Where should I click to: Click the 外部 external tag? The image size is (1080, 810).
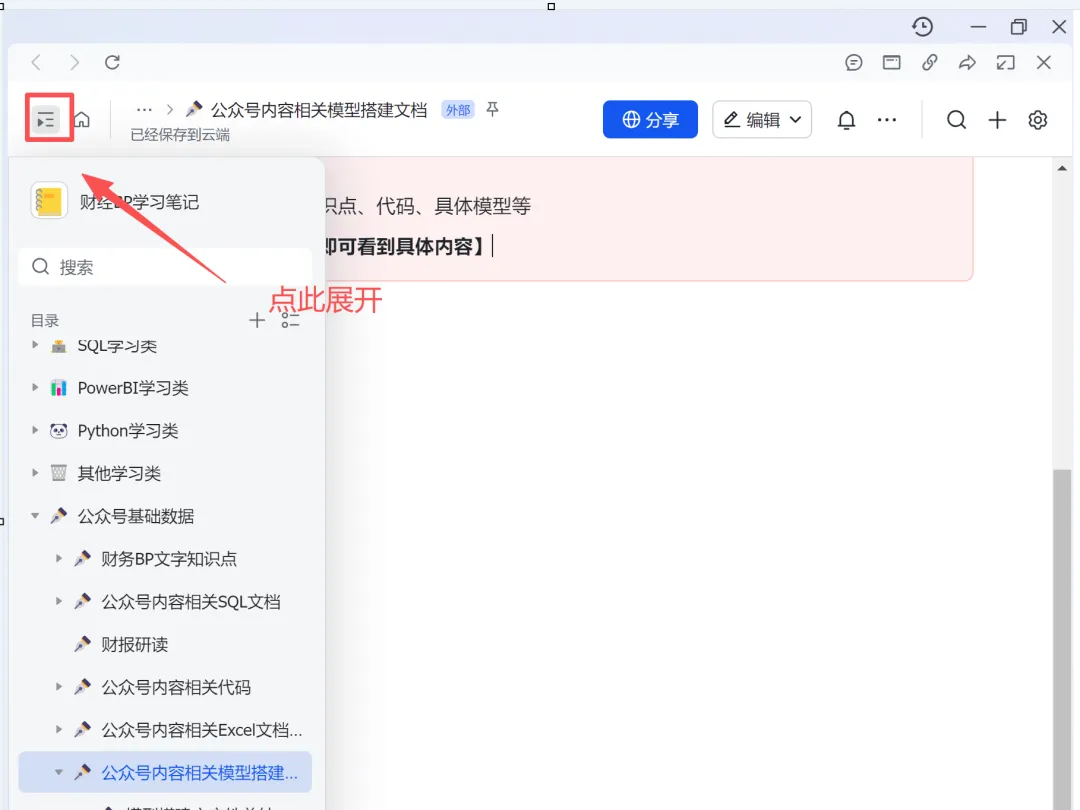coord(458,110)
